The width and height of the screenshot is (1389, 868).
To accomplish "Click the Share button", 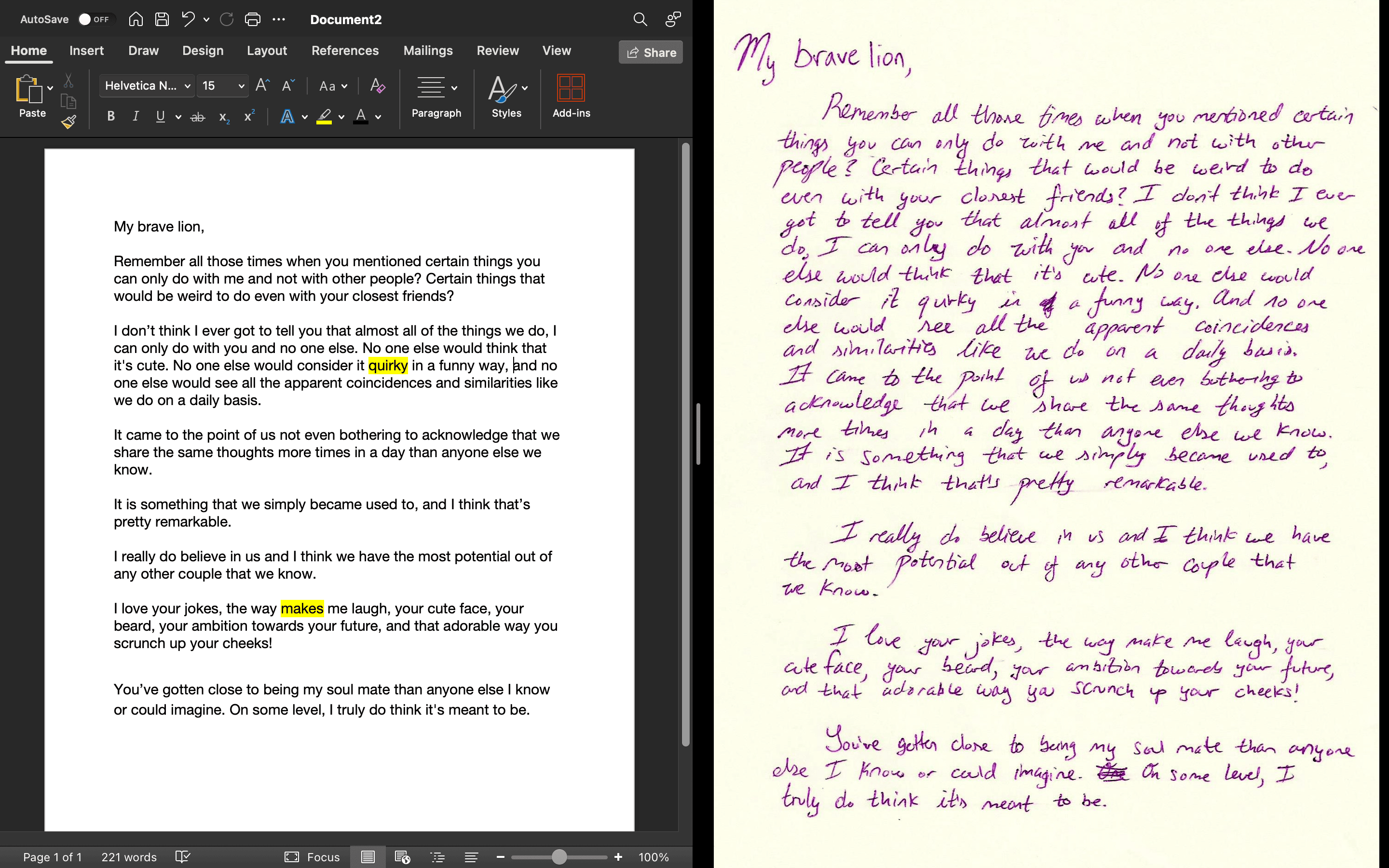I will coord(650,52).
